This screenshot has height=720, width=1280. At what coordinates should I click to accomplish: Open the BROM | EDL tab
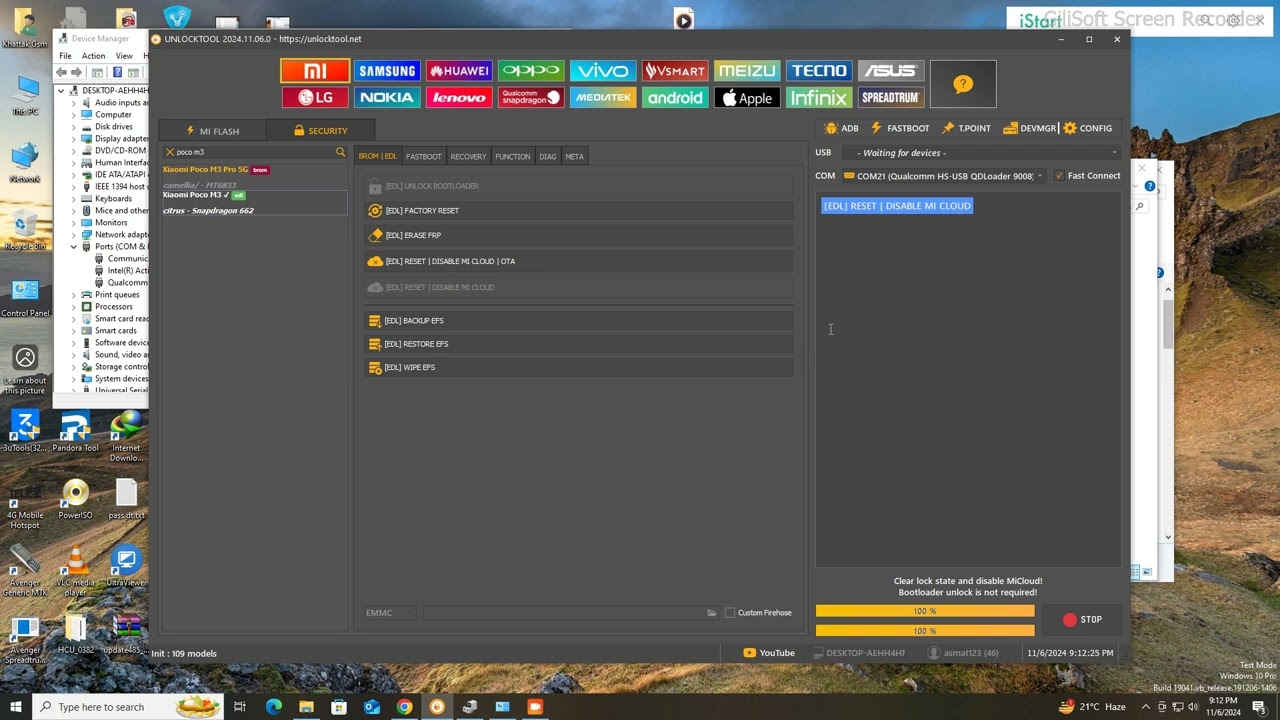(377, 156)
